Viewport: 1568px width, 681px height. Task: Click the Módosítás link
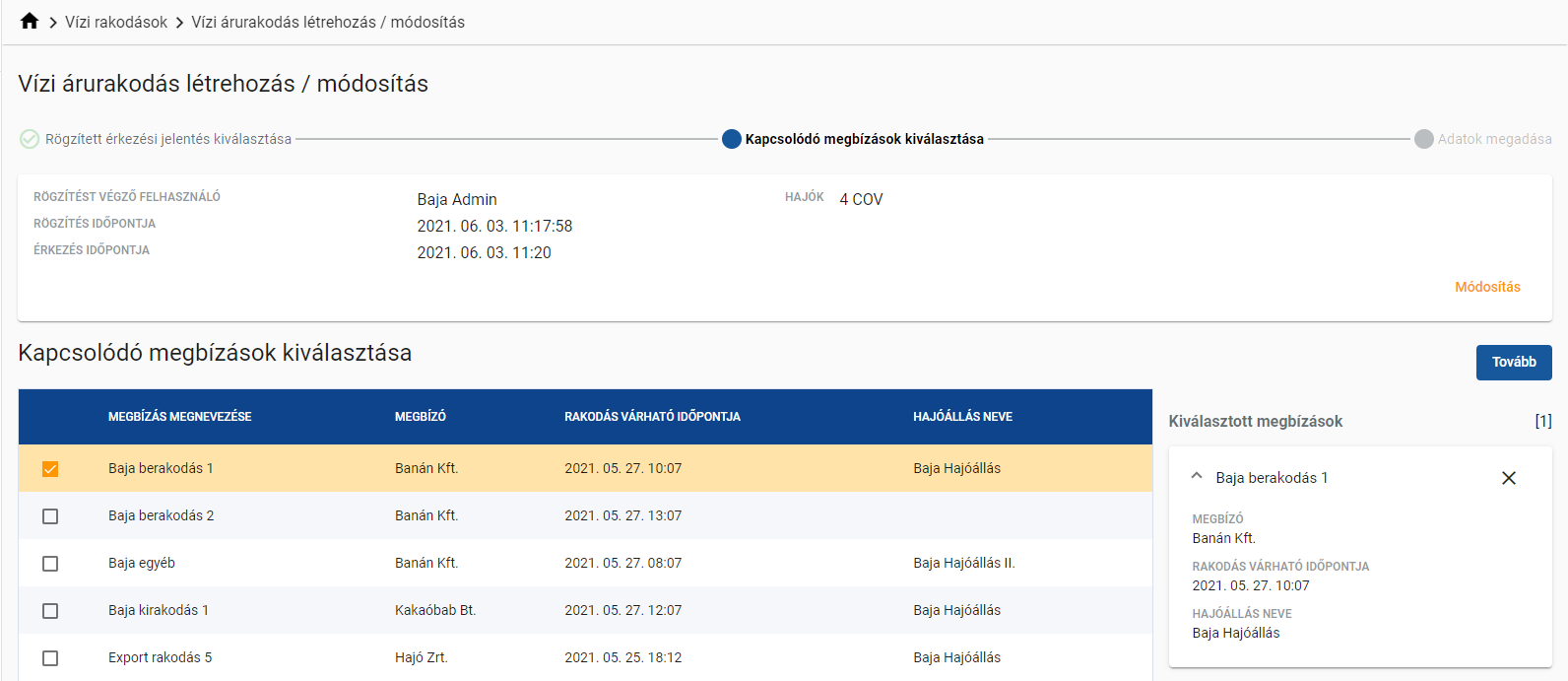pyautogui.click(x=1487, y=287)
